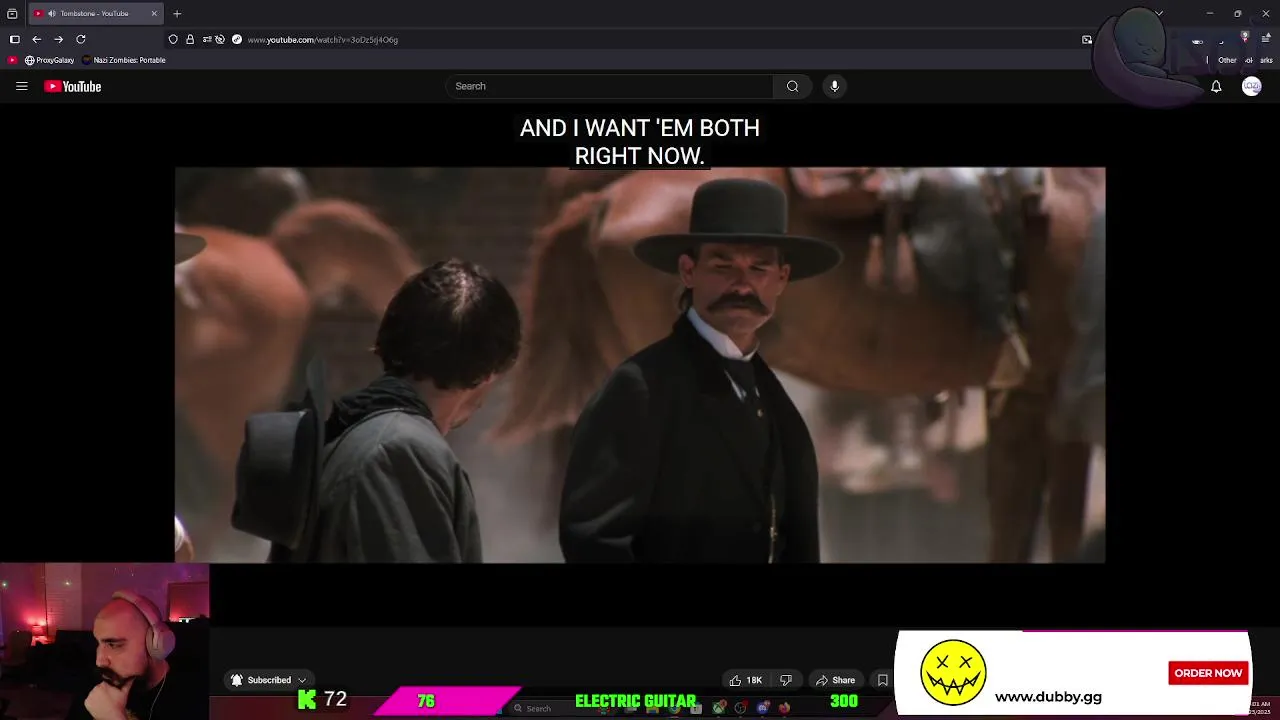Open the www.dubby.gg link
Image resolution: width=1280 pixels, height=720 pixels.
coord(1048,697)
